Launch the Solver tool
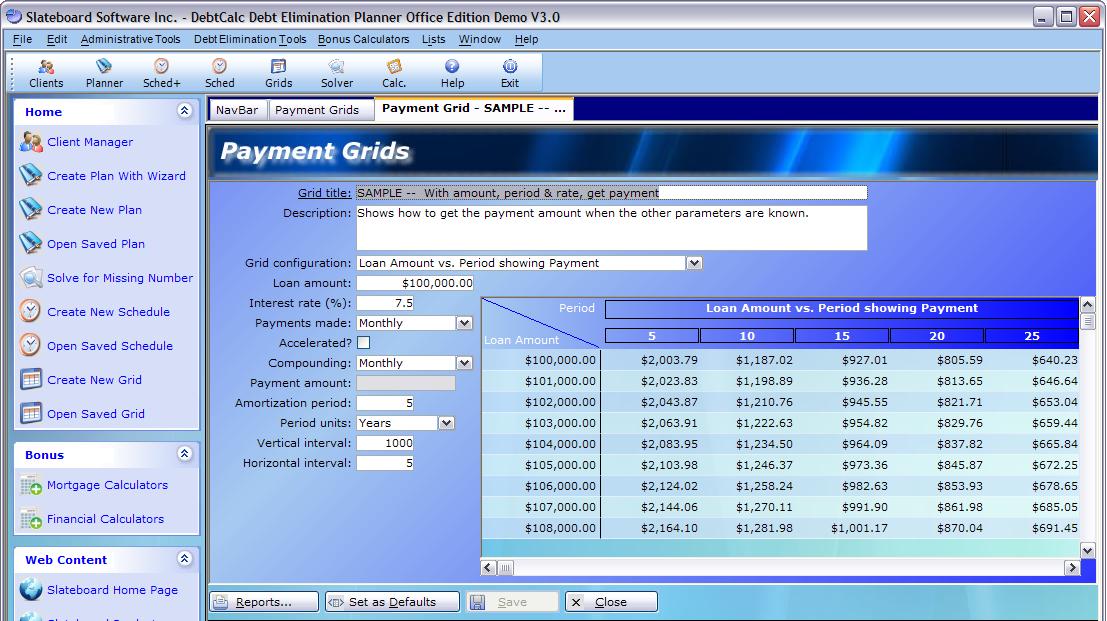 337,73
